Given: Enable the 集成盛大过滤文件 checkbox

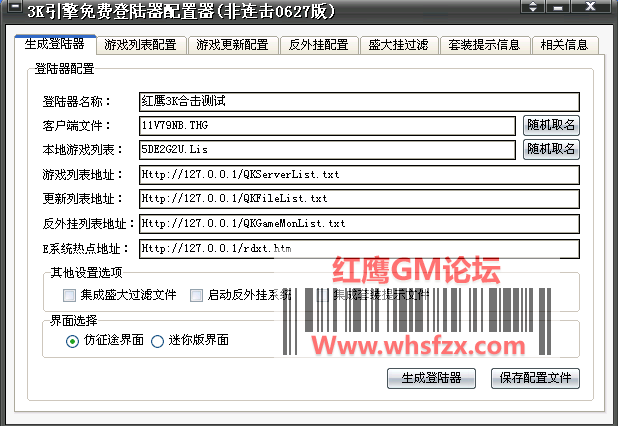Looking at the screenshot, I should point(69,295).
